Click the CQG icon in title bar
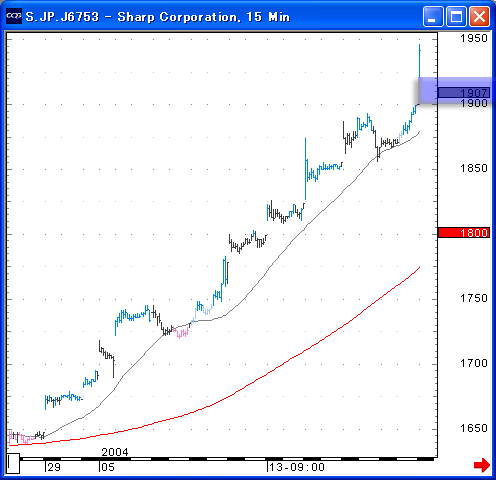This screenshot has height=480, width=496. 14,16
